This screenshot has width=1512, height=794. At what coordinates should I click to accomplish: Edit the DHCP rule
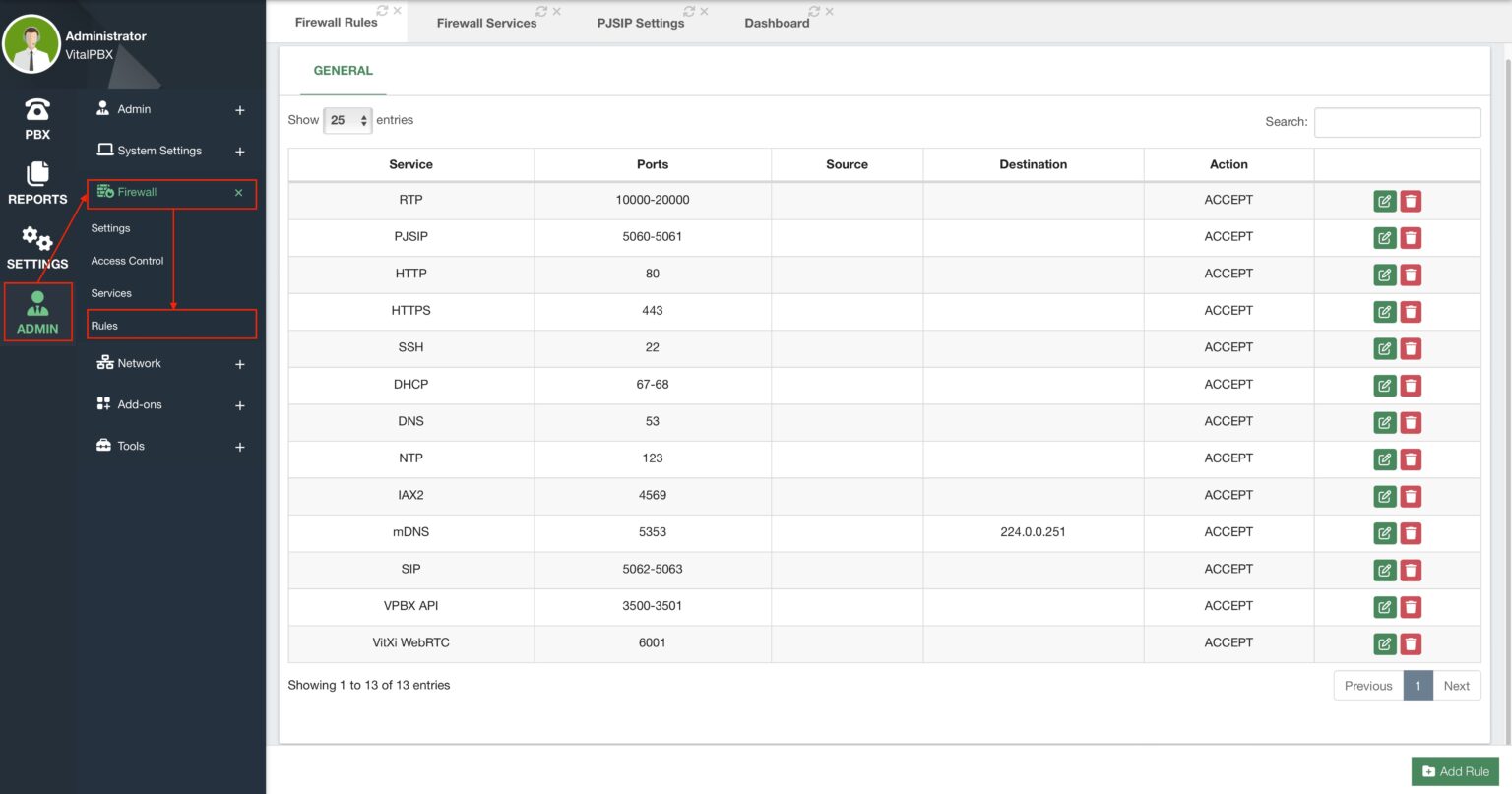coord(1385,386)
